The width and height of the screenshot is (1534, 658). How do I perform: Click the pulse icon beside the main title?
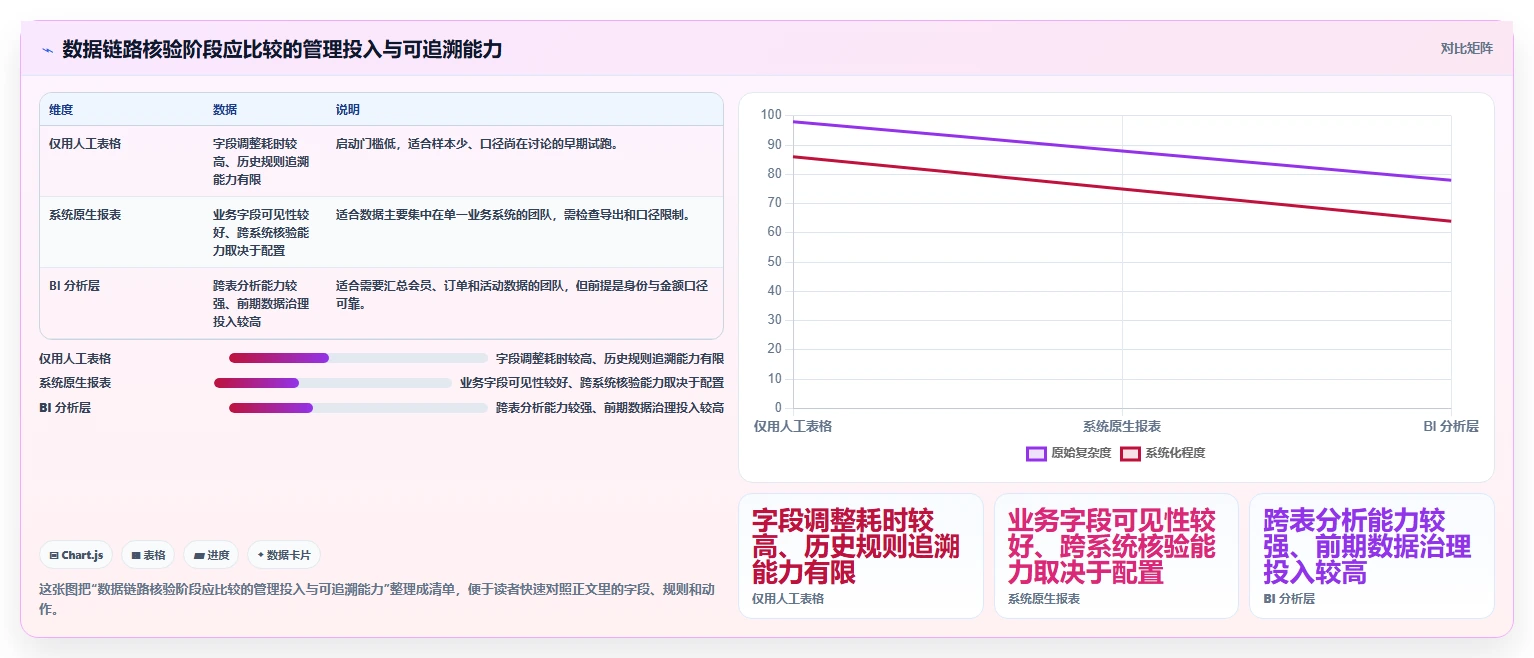[x=47, y=50]
